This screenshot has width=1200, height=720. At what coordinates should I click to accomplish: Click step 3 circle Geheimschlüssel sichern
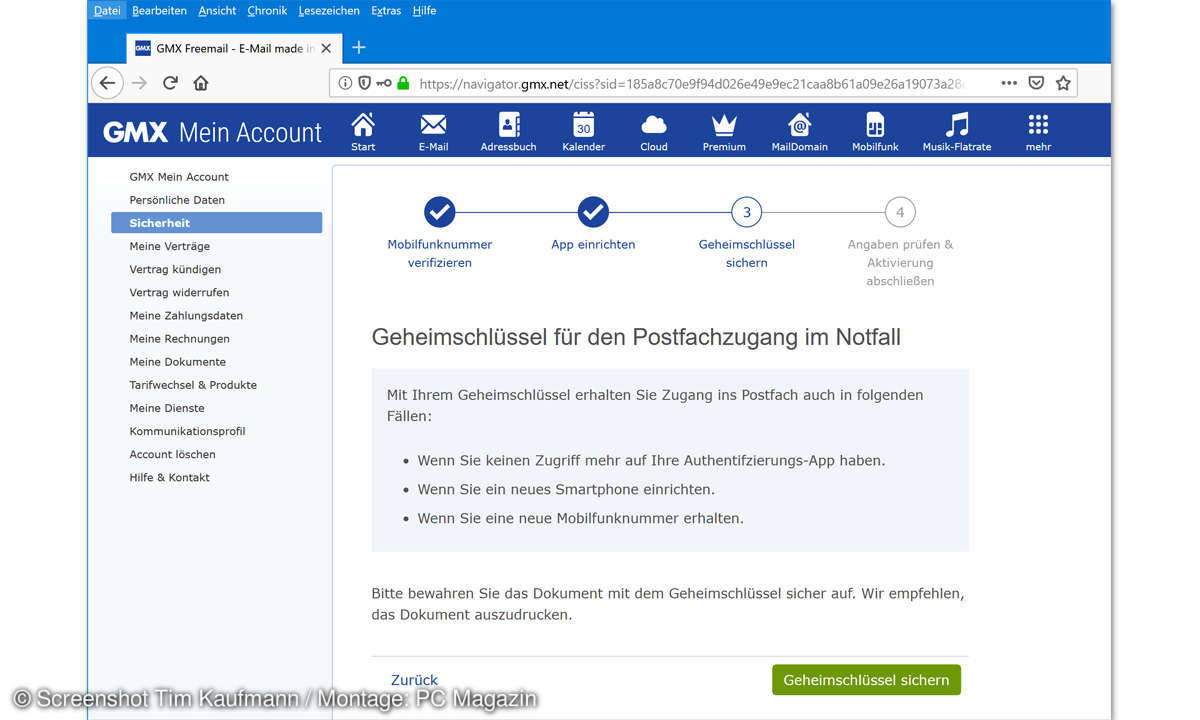coord(747,212)
